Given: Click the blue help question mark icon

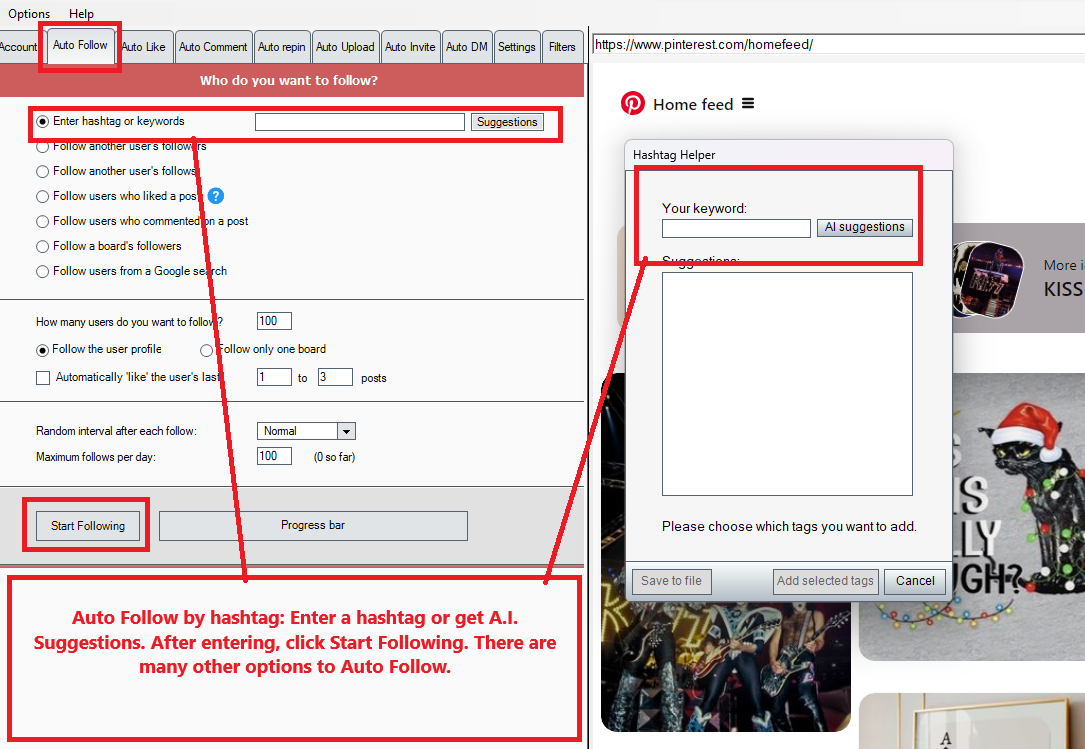Looking at the screenshot, I should (215, 196).
